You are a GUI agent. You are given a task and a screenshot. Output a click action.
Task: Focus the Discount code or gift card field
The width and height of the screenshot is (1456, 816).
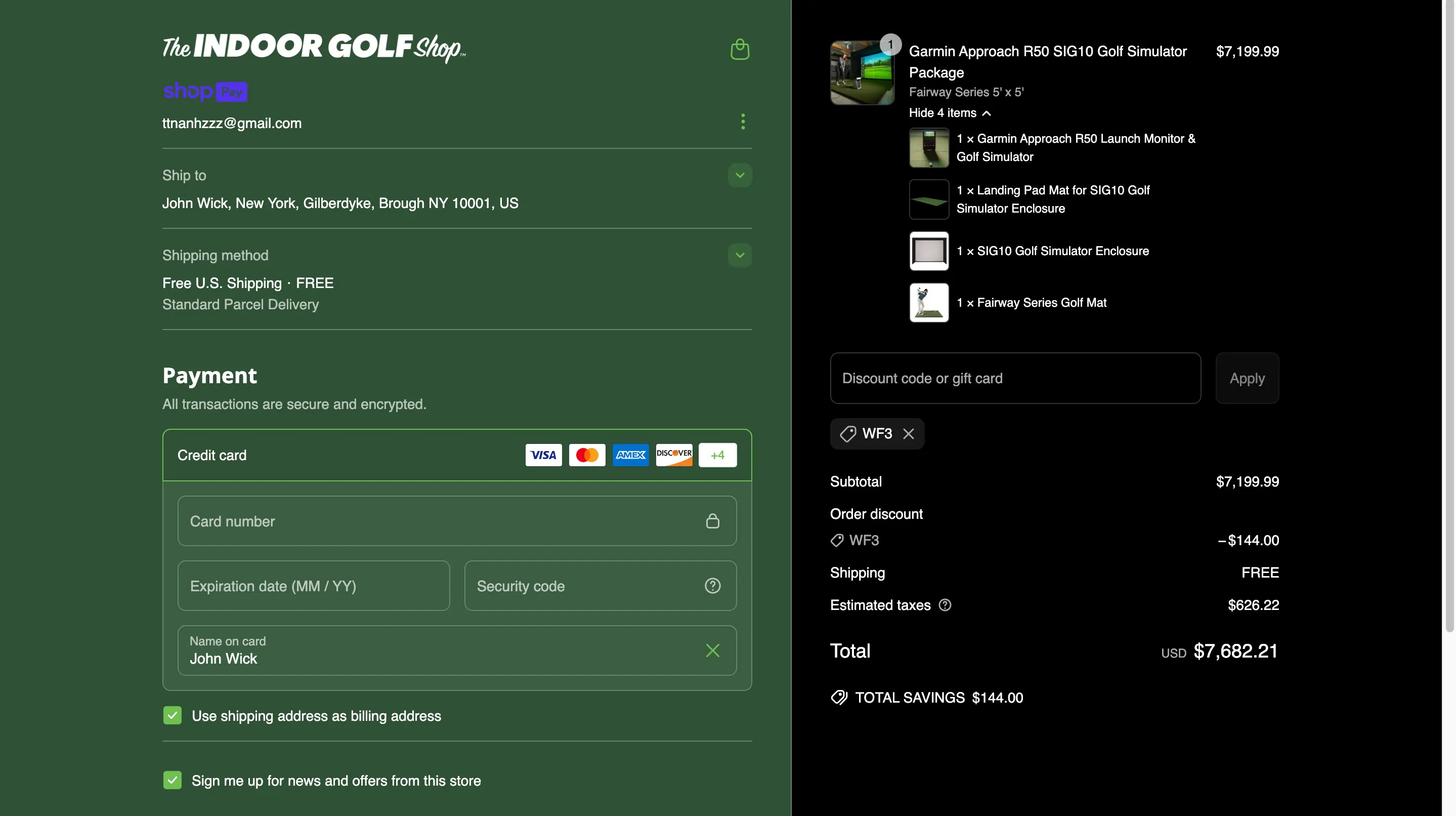coord(1015,378)
